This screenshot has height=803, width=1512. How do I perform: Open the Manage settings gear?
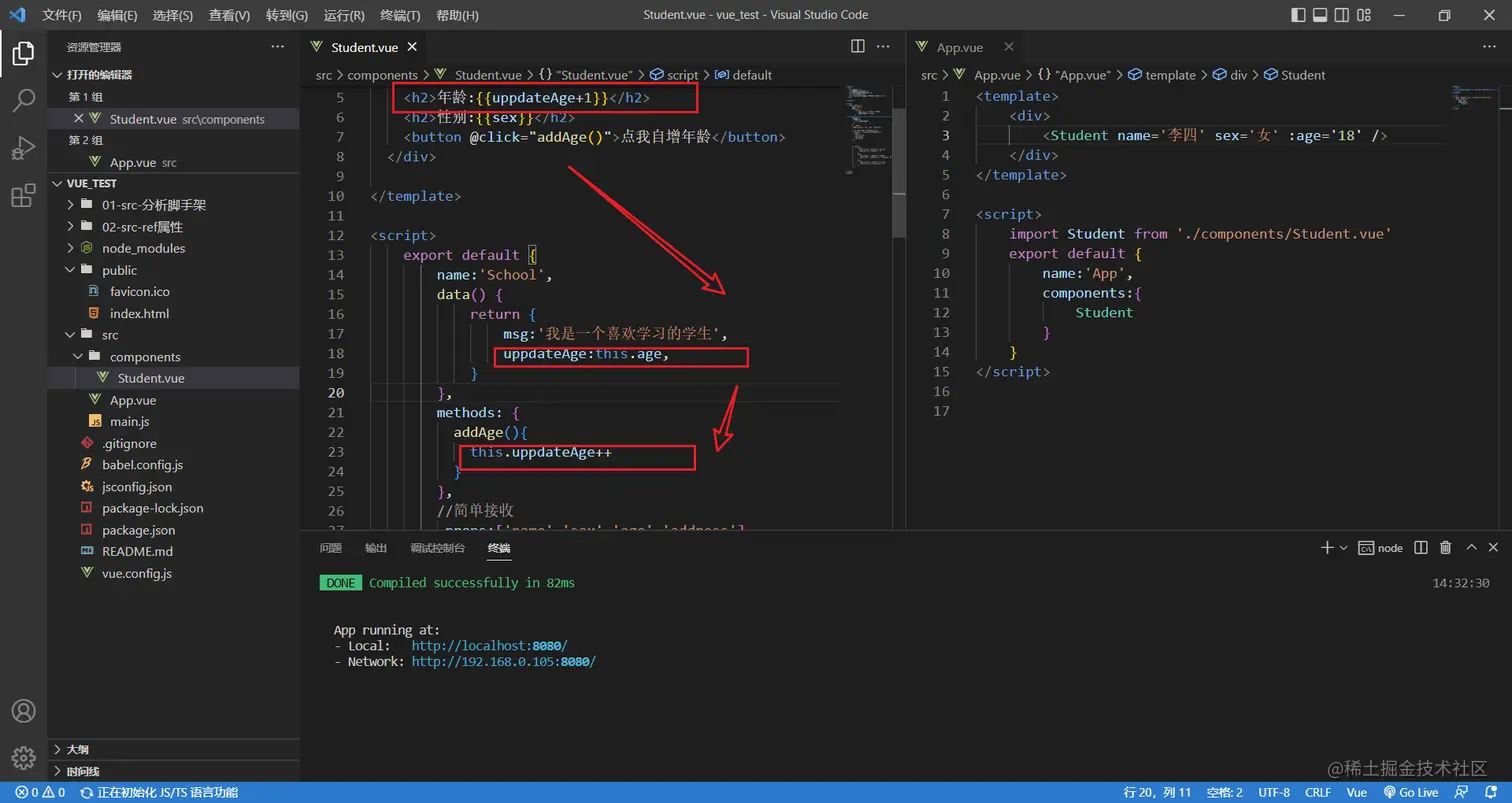coord(23,757)
